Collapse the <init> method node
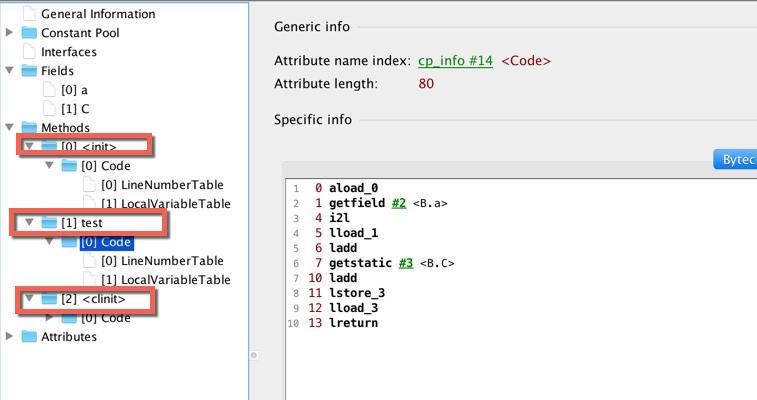The image size is (757, 400). [x=30, y=147]
